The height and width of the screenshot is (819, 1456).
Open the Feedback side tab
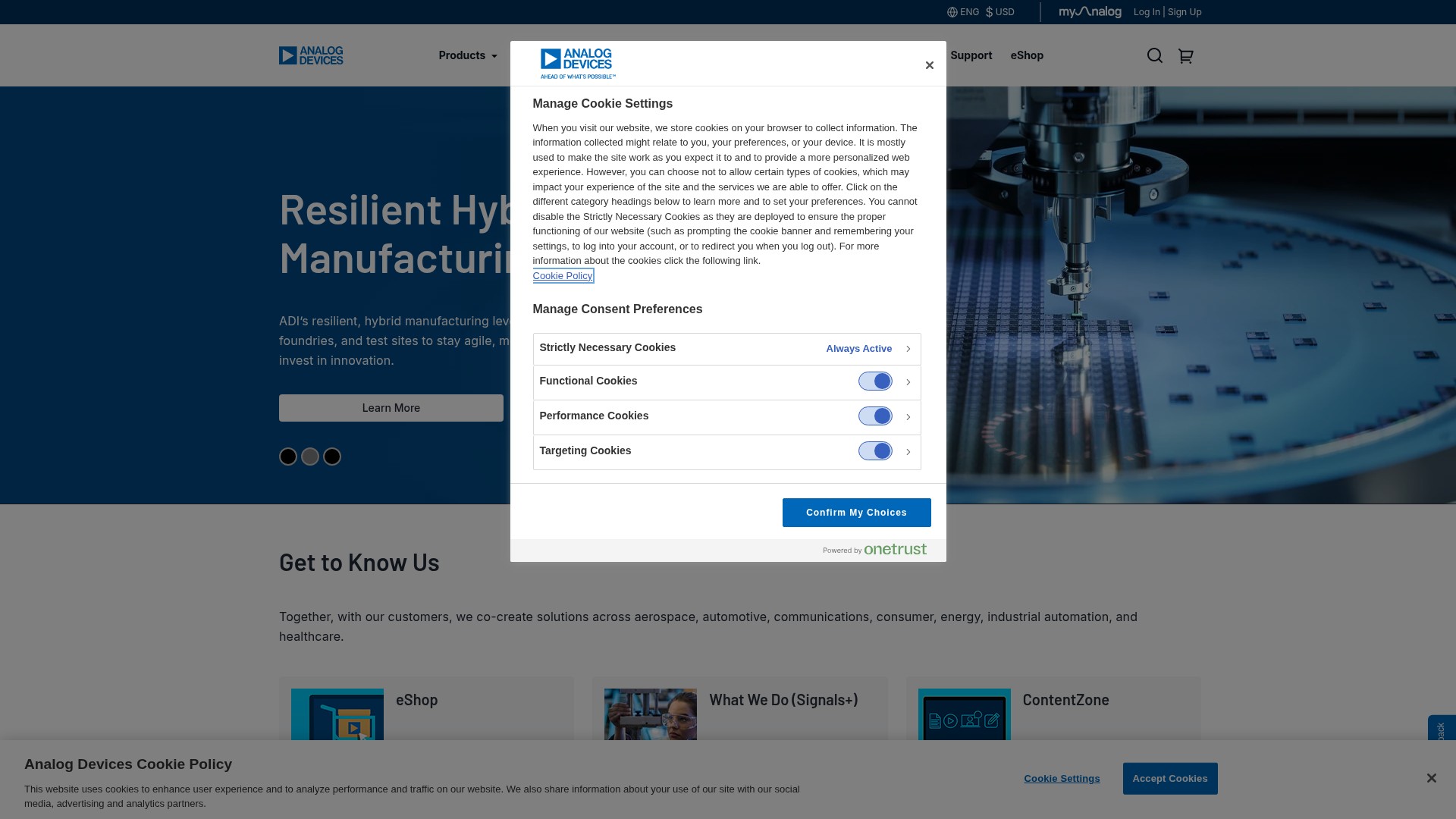[x=1442, y=730]
